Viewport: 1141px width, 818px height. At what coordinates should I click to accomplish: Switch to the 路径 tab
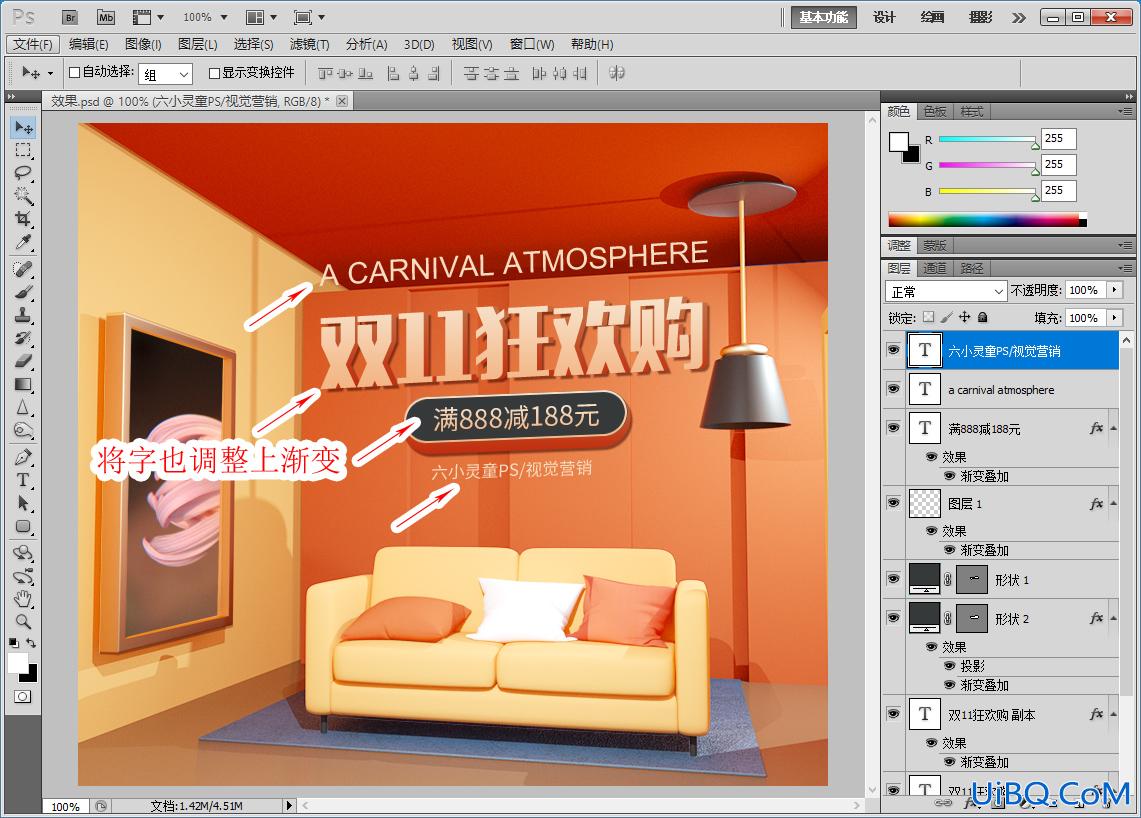tap(972, 268)
